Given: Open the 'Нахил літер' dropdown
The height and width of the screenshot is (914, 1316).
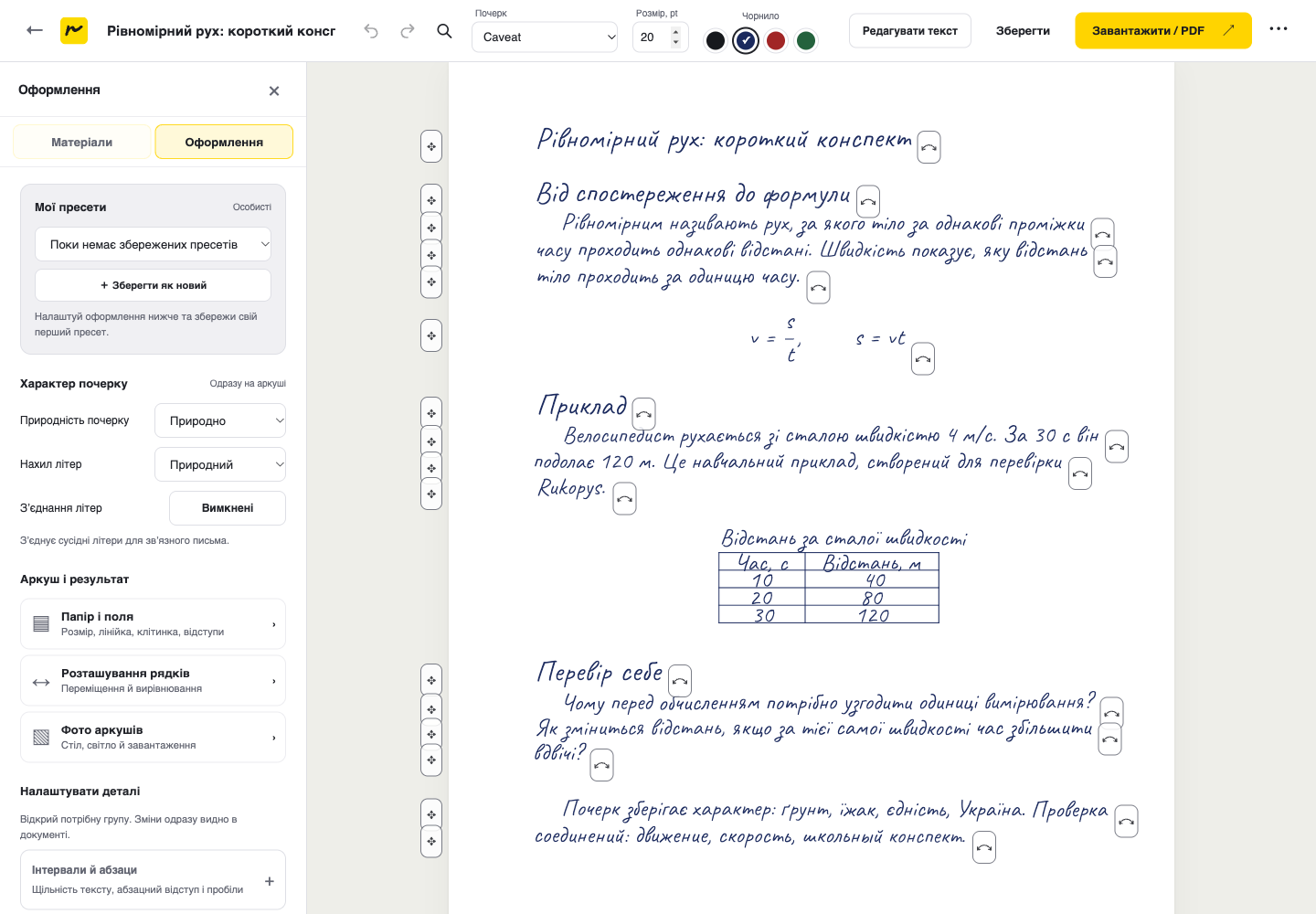Looking at the screenshot, I should point(220,464).
